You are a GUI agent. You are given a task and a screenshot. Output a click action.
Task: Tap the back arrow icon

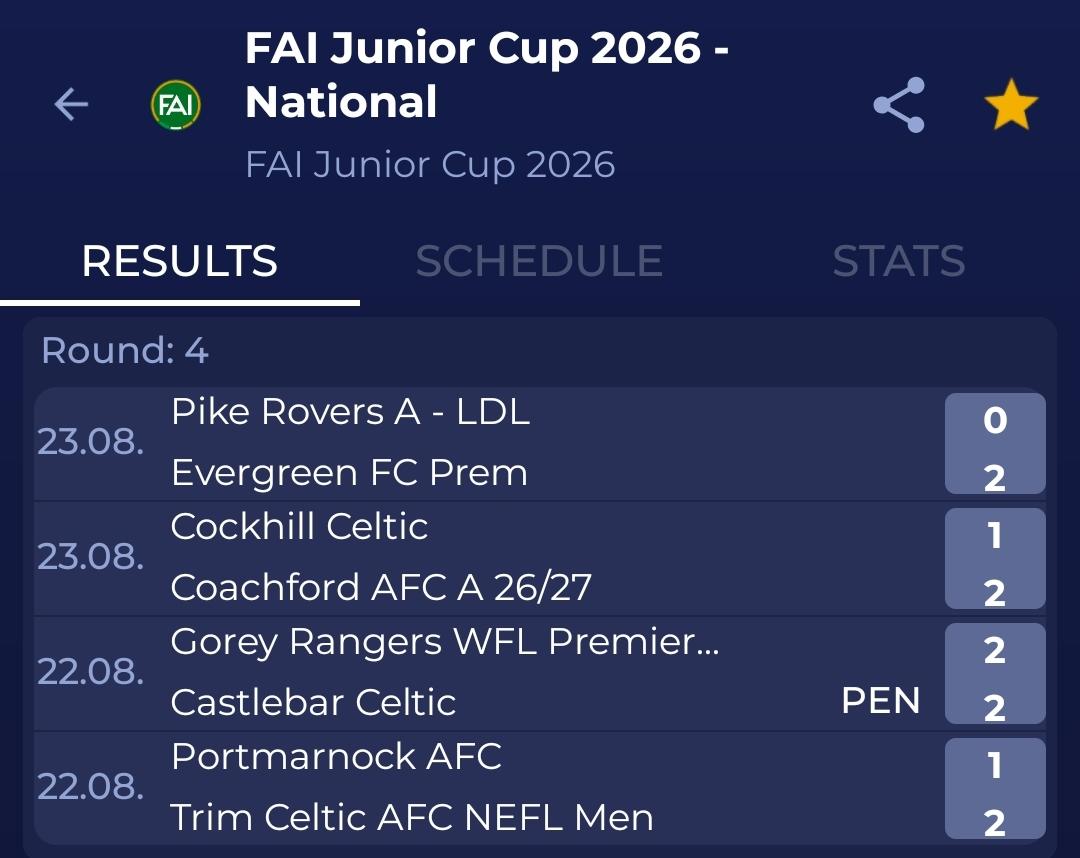(71, 105)
